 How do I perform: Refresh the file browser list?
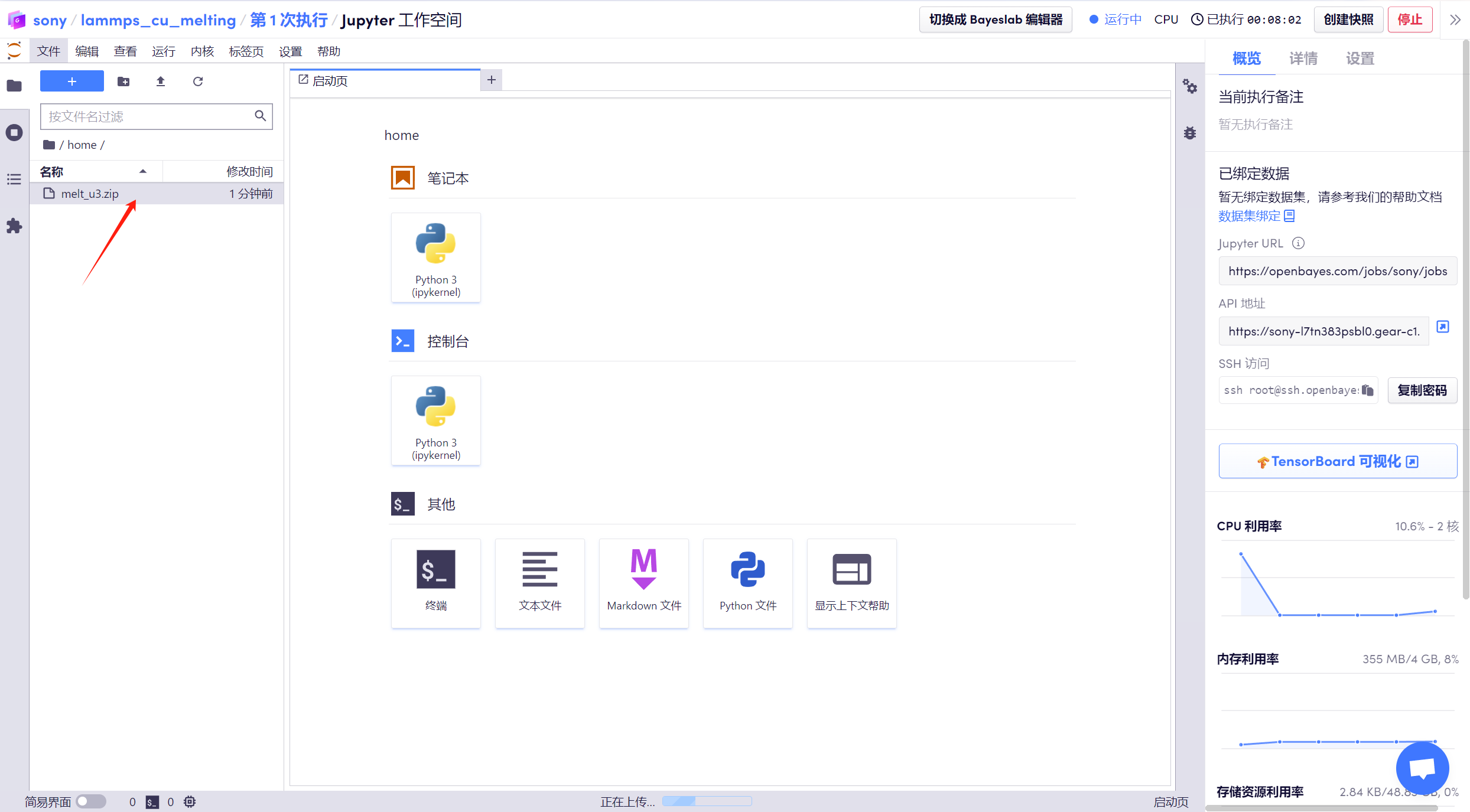click(198, 81)
